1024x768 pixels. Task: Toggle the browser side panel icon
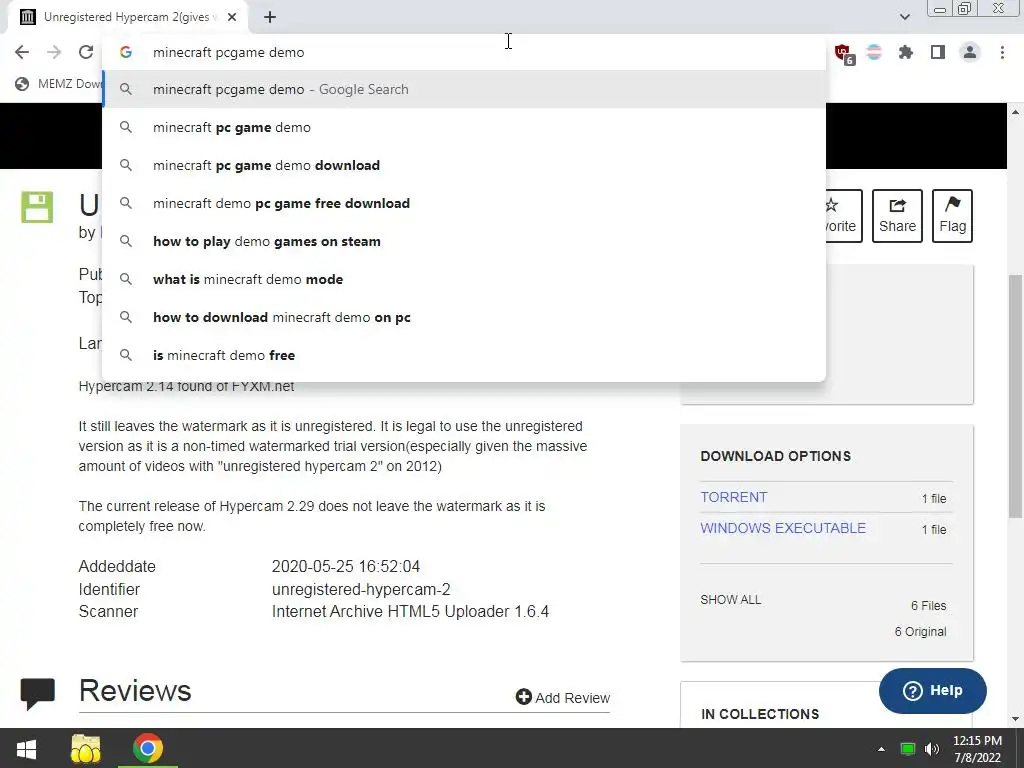(938, 52)
